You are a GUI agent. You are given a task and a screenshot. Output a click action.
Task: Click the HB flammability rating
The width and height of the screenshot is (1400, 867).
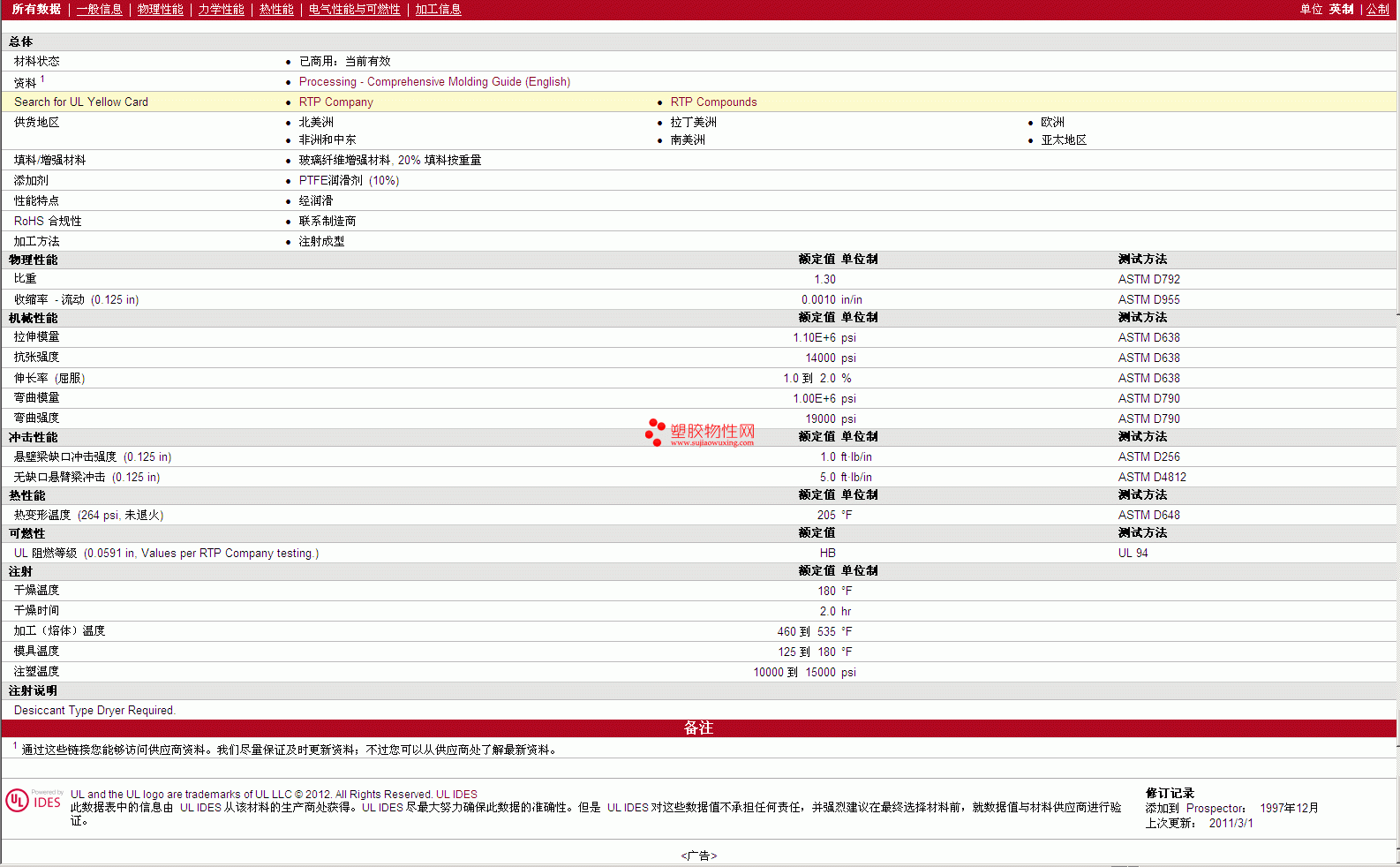(x=827, y=553)
